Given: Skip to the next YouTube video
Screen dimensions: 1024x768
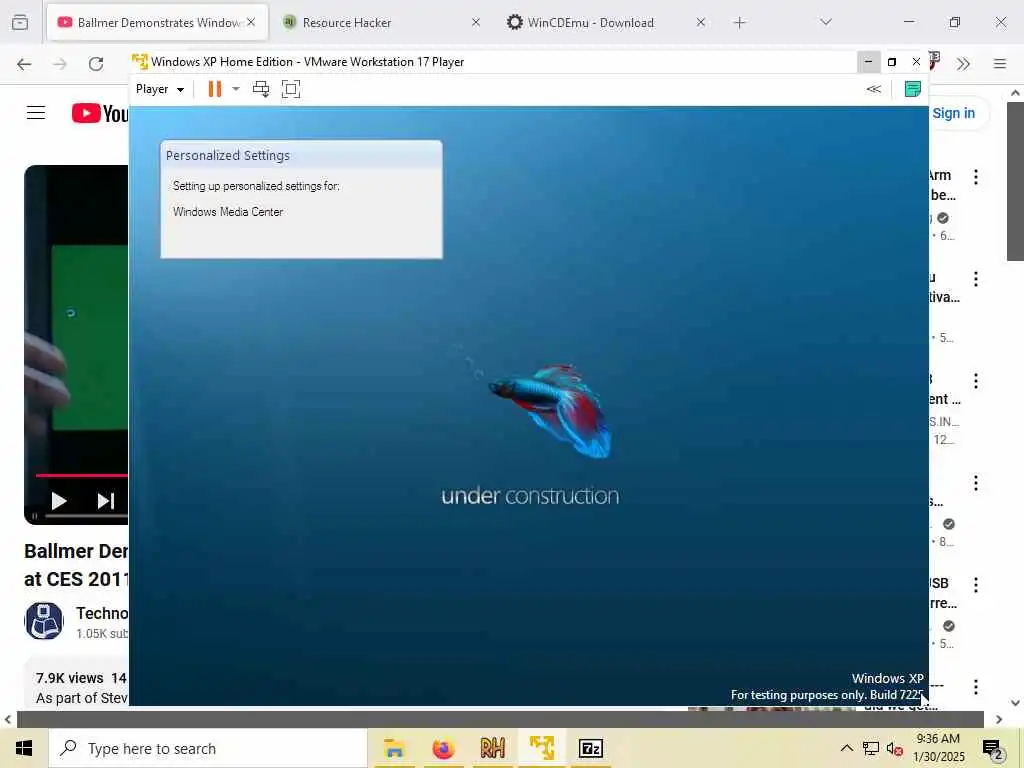Looking at the screenshot, I should pos(106,501).
